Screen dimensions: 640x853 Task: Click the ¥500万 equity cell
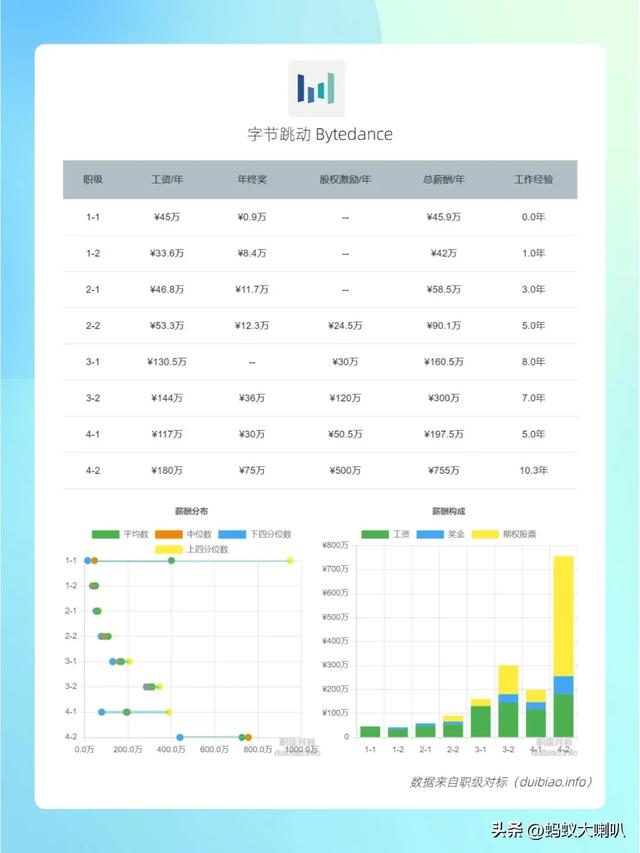click(x=345, y=471)
